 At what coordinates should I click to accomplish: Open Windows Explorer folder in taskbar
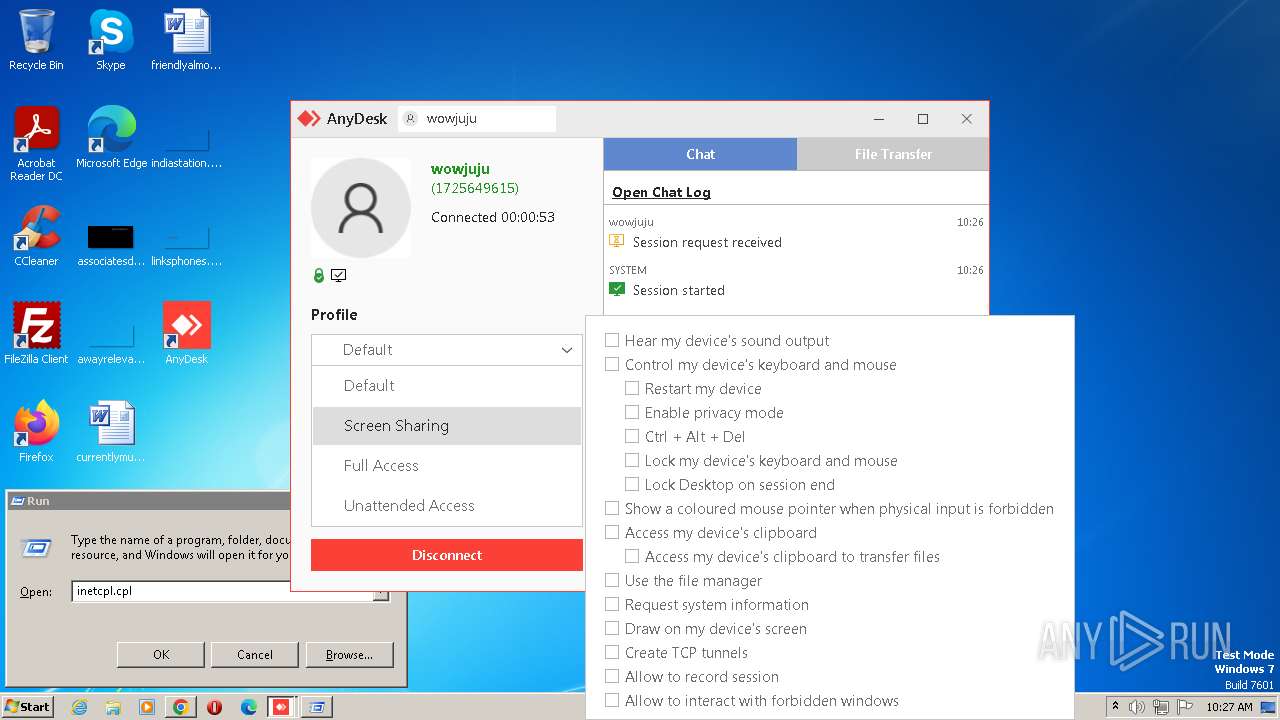click(113, 707)
